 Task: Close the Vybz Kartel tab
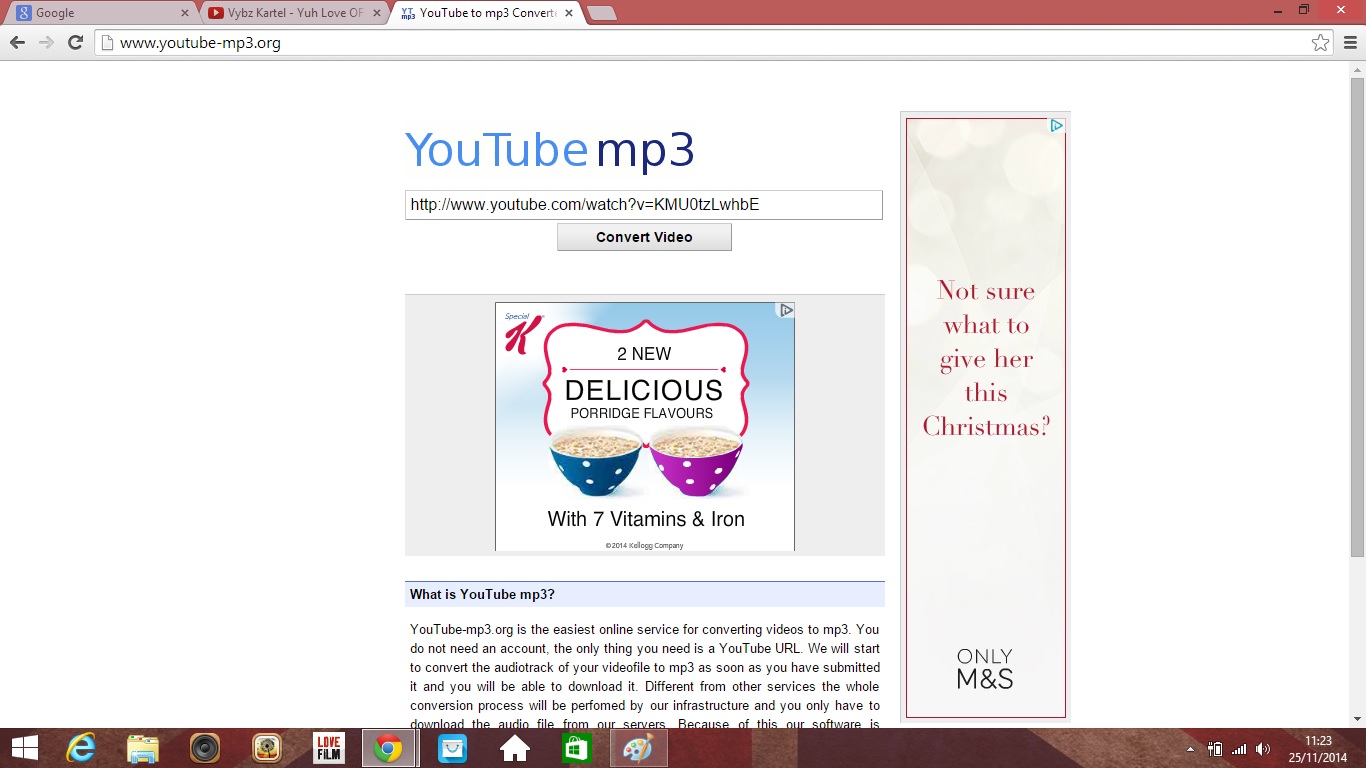pos(377,13)
